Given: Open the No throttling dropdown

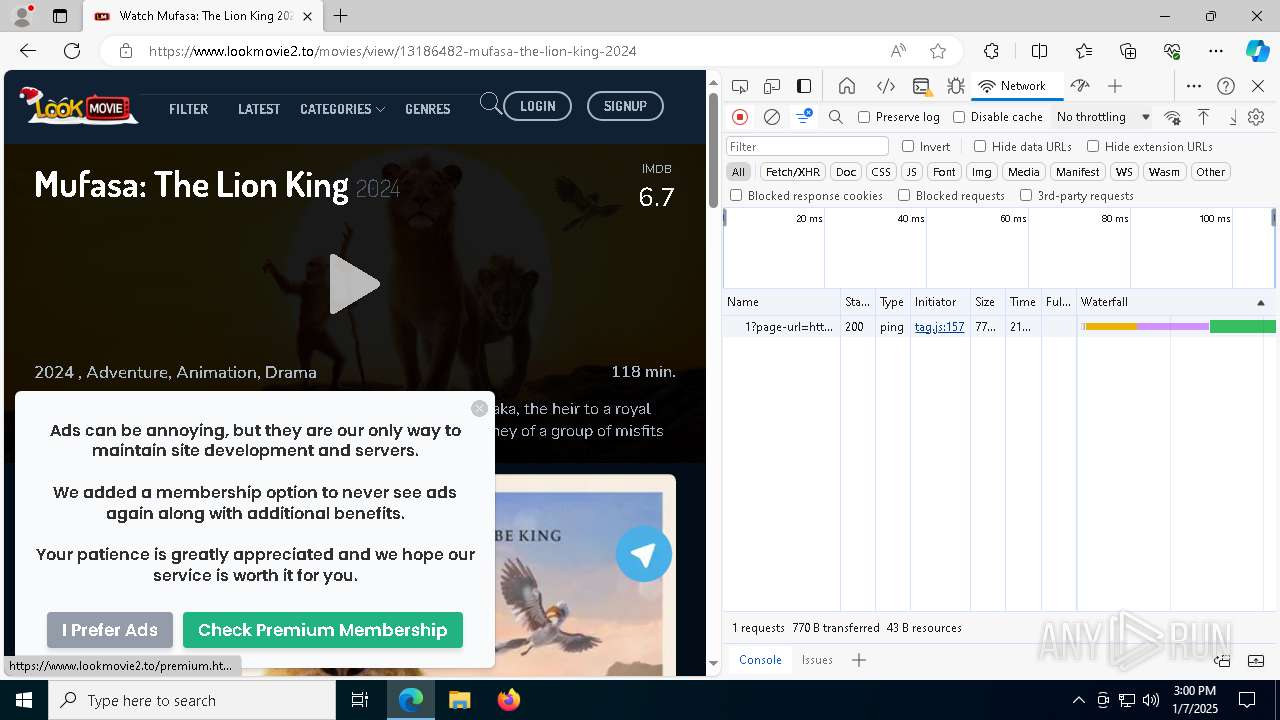Looking at the screenshot, I should pos(1102,117).
